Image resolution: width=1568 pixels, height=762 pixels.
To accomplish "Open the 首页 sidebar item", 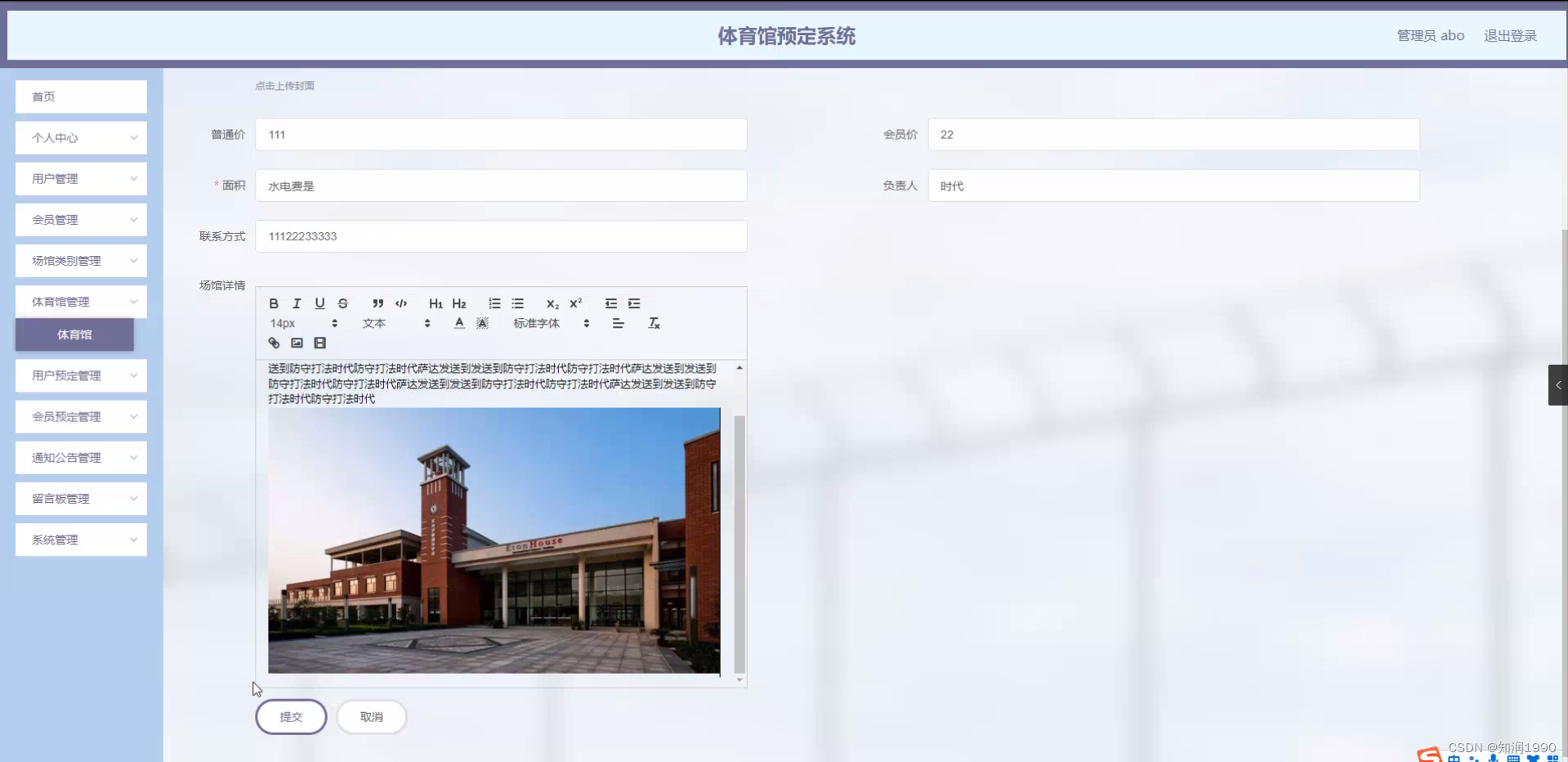I will click(x=80, y=96).
